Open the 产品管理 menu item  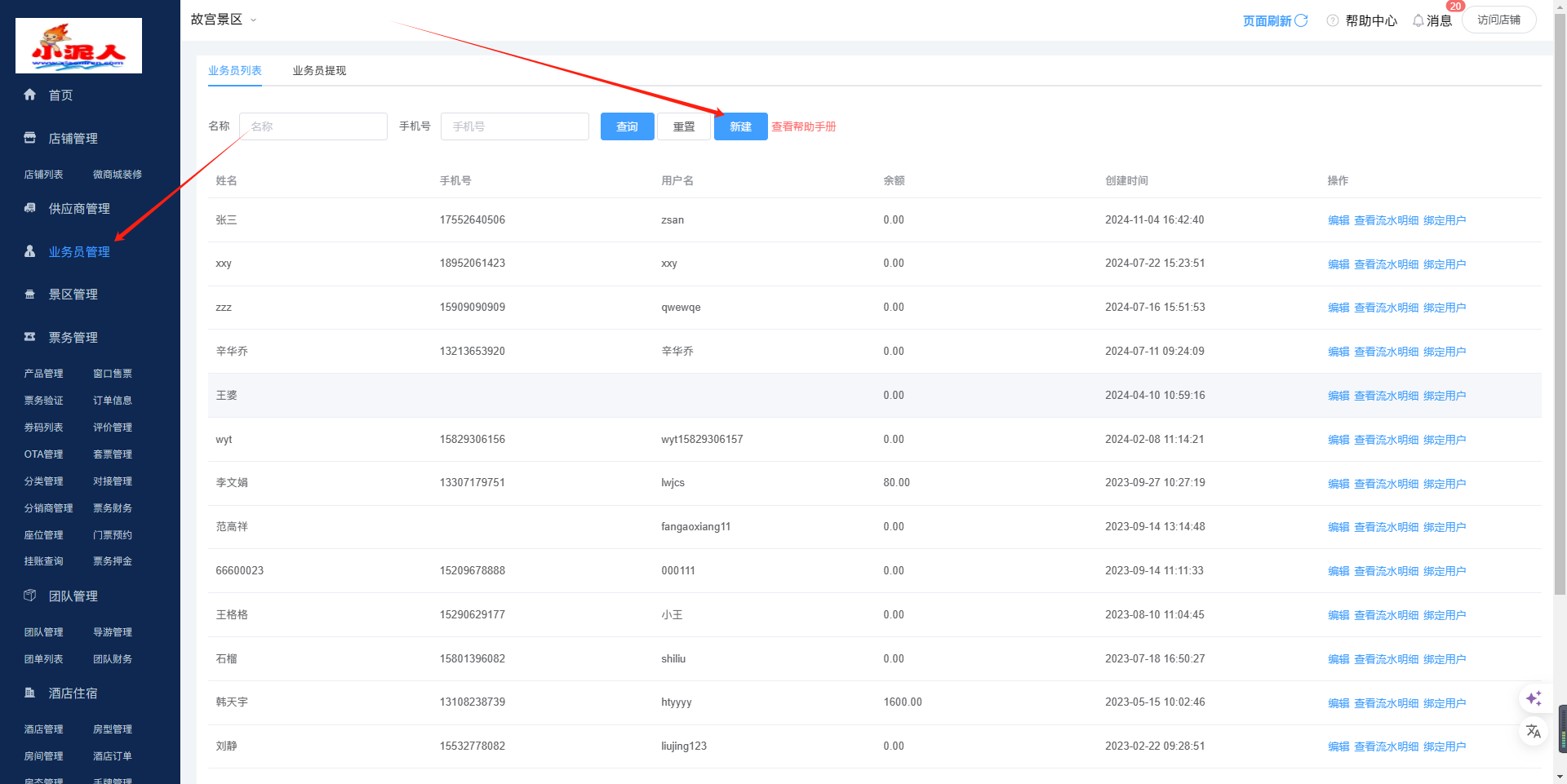(43, 374)
